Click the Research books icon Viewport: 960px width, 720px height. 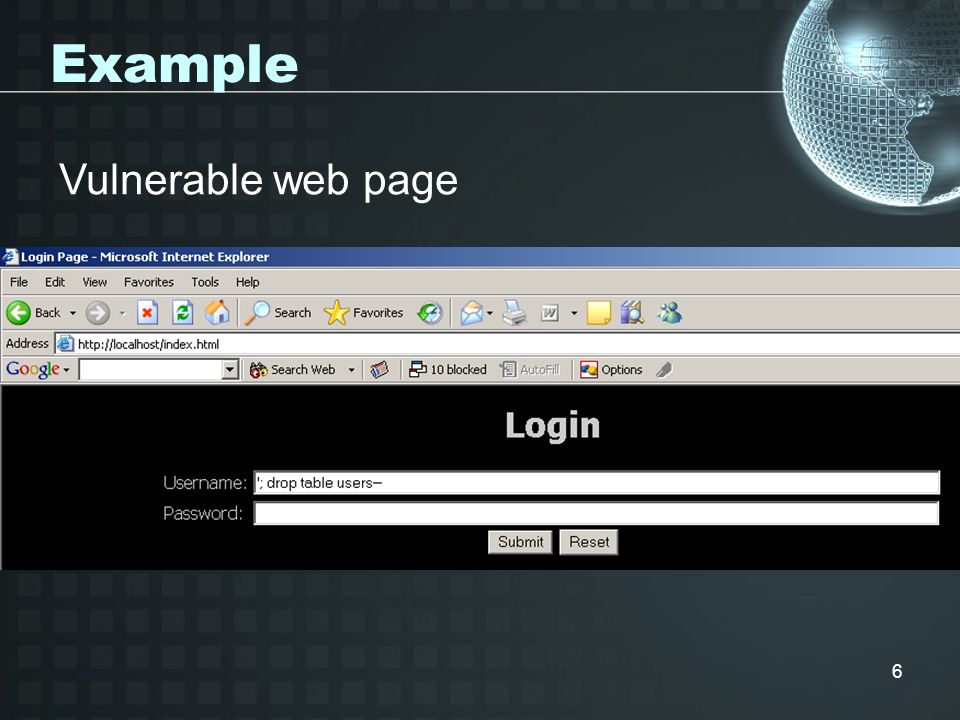pyautogui.click(x=632, y=313)
